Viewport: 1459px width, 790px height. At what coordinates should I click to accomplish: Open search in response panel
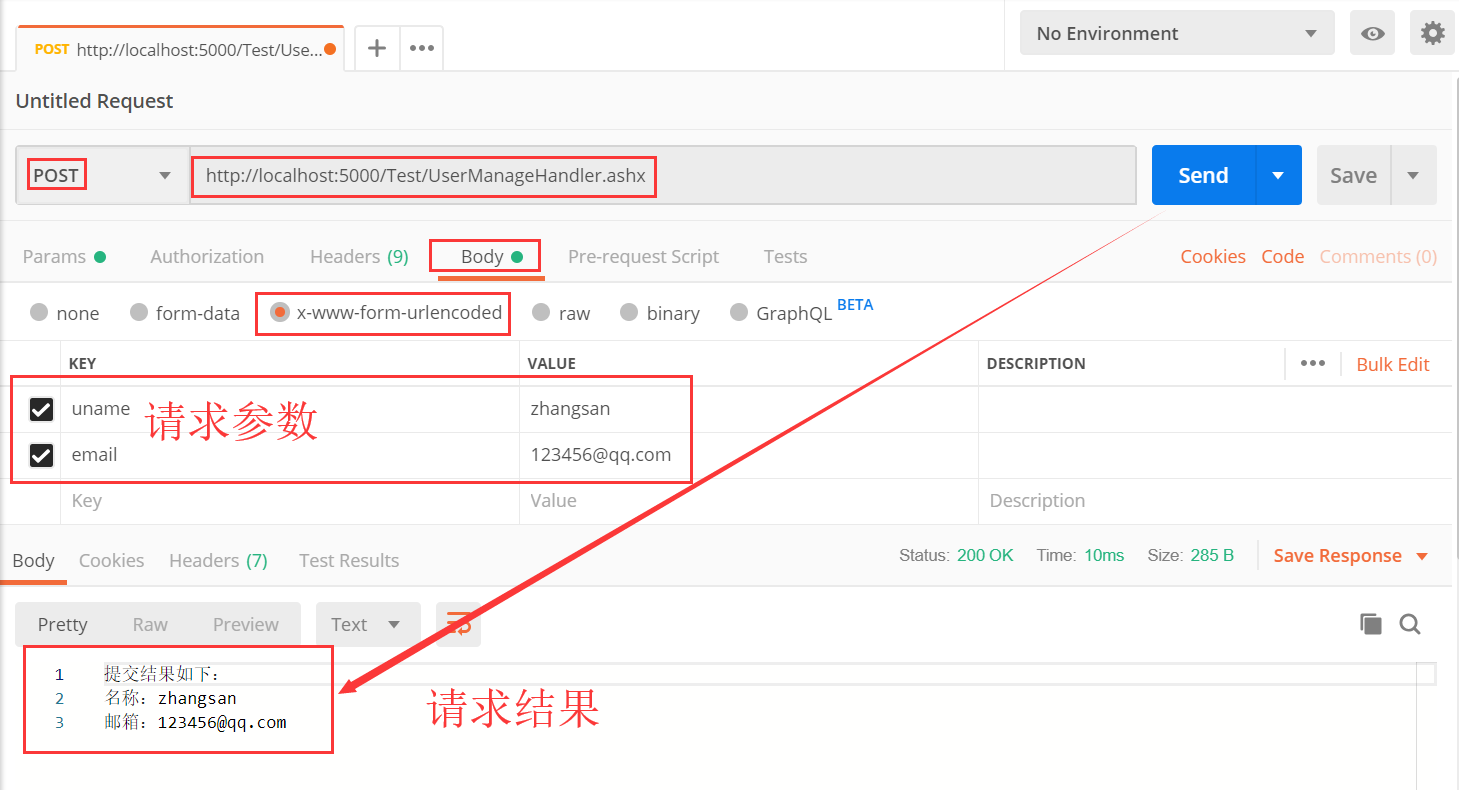tap(1410, 623)
